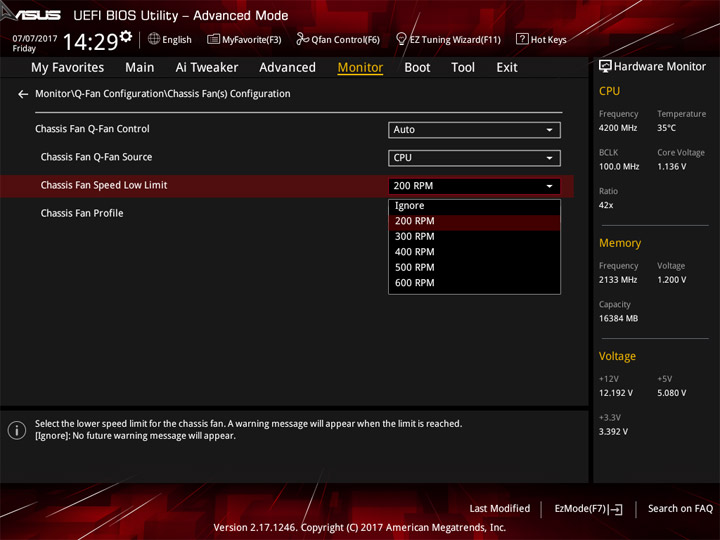Image resolution: width=720 pixels, height=540 pixels.
Task: Switch to the Advanced tab
Action: (x=287, y=68)
